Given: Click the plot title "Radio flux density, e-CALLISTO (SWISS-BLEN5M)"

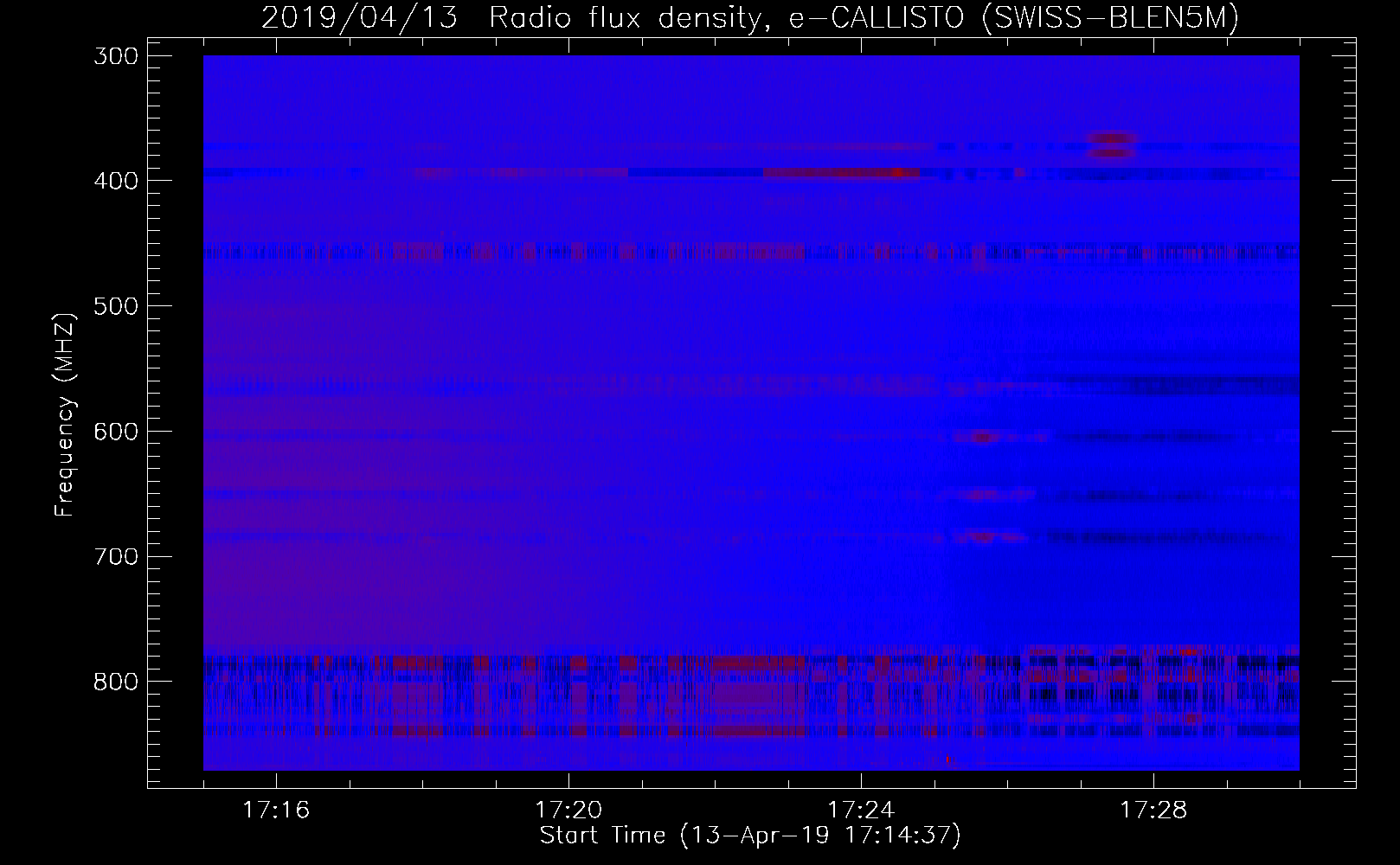Looking at the screenshot, I should tap(864, 17).
